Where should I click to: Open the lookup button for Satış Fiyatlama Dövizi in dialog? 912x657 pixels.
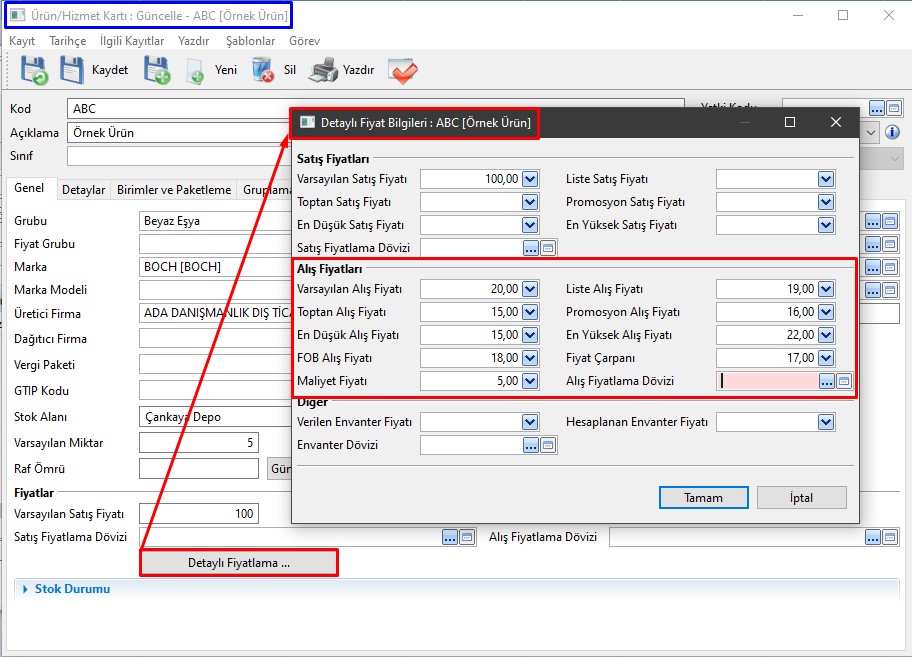click(x=531, y=248)
